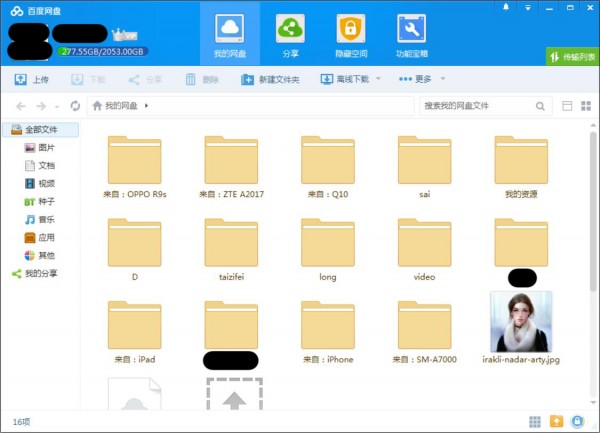Select the D folder
The width and height of the screenshot is (600, 433).
(x=135, y=250)
